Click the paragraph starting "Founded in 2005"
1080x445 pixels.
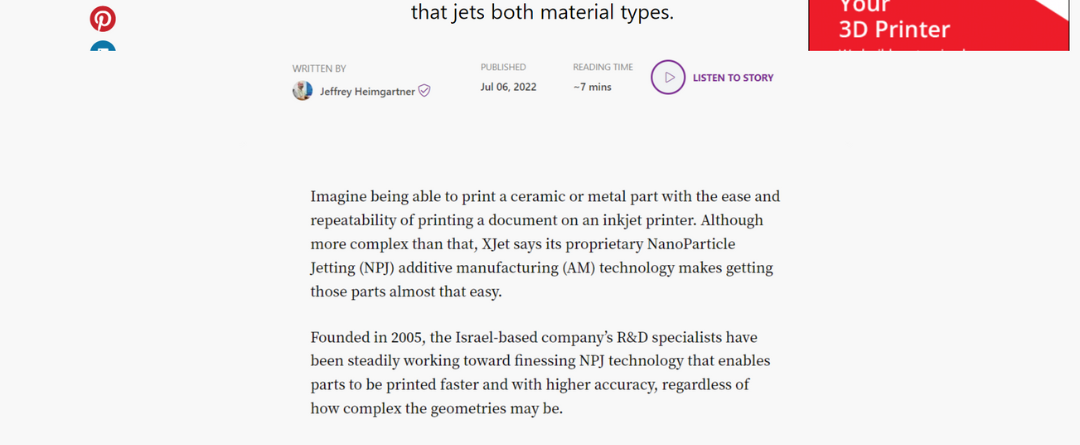[541, 373]
